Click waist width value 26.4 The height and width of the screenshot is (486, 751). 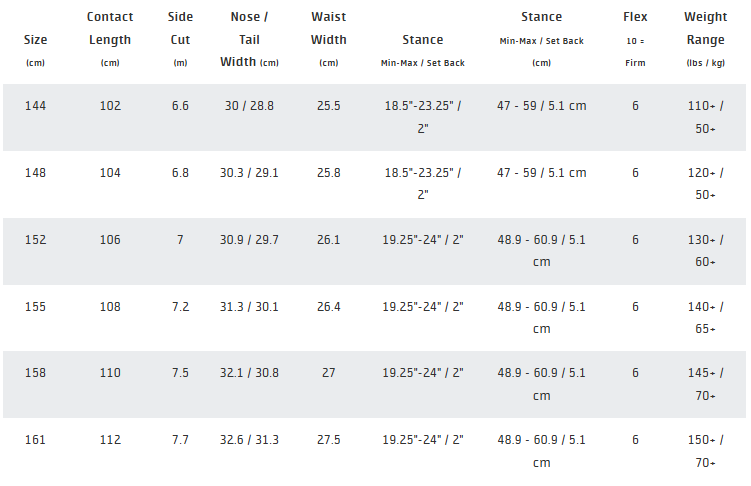(329, 306)
